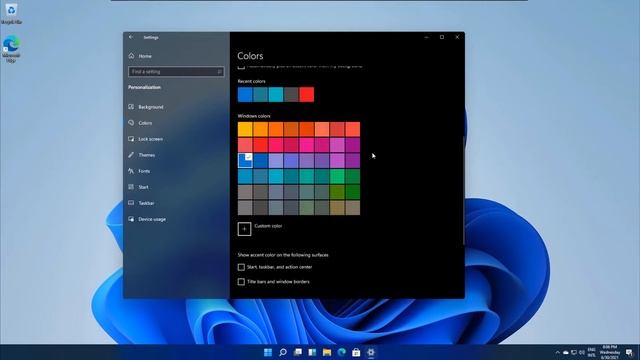The image size is (640, 360).
Task: Click the Settings gear on the taskbar
Action: tap(371, 352)
